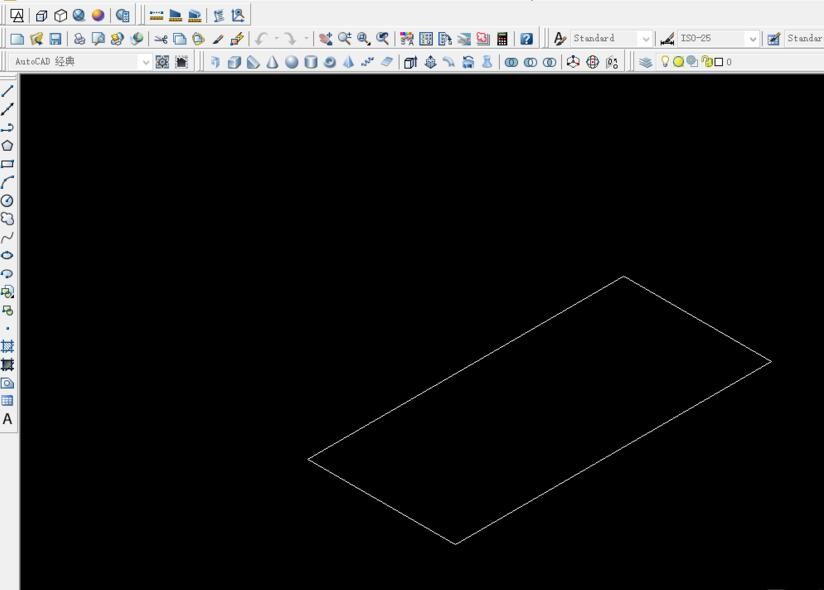
Task: Toggle the layer lock icon
Action: coord(706,62)
